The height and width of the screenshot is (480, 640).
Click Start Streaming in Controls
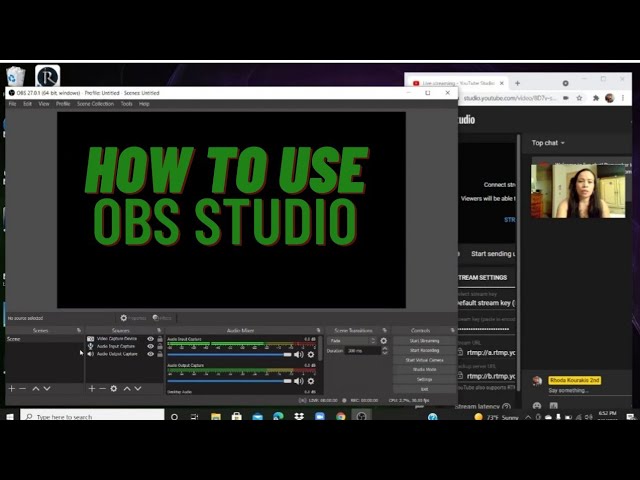click(x=424, y=341)
